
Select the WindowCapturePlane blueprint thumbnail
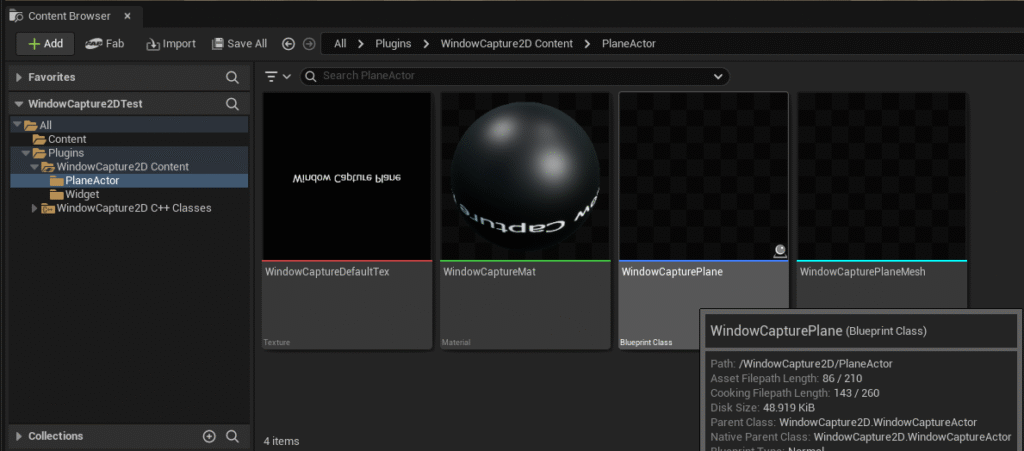point(704,176)
